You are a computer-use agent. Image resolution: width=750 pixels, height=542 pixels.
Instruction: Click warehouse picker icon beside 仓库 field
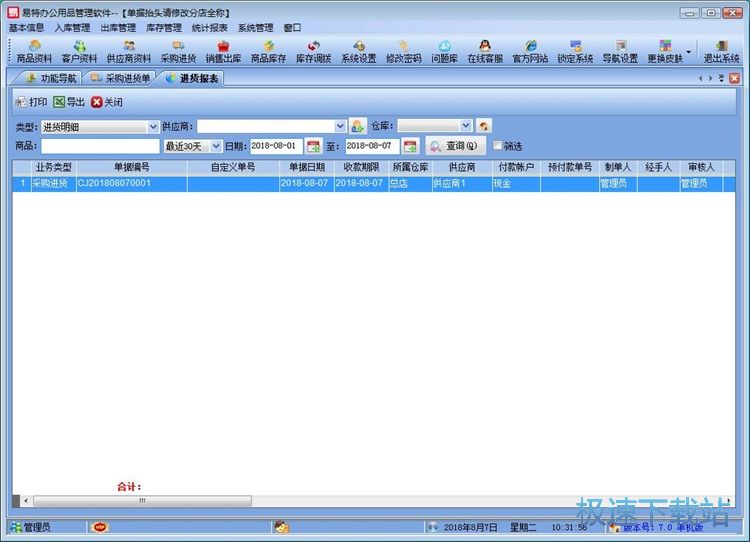click(x=484, y=126)
